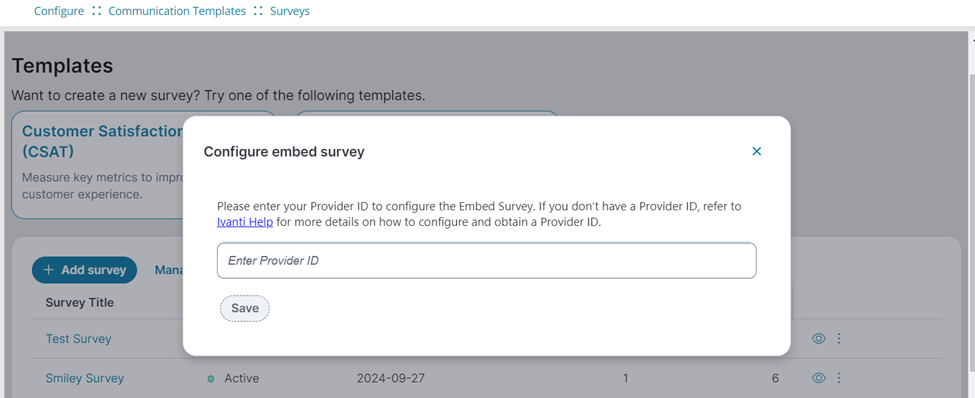This screenshot has height=398, width=975.
Task: Close the Configure embed survey dialog
Action: [756, 151]
